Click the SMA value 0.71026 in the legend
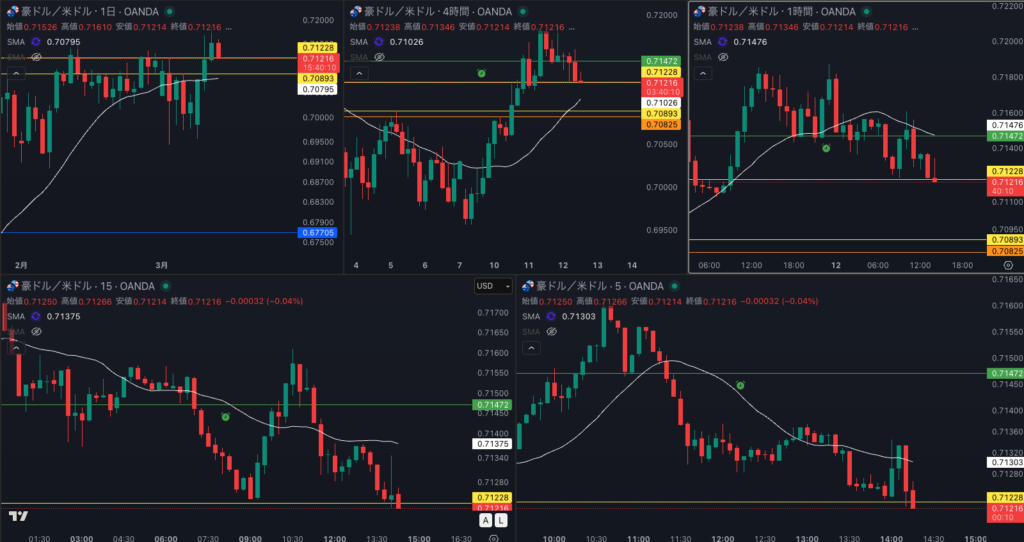This screenshot has height=542, width=1024. 406,42
